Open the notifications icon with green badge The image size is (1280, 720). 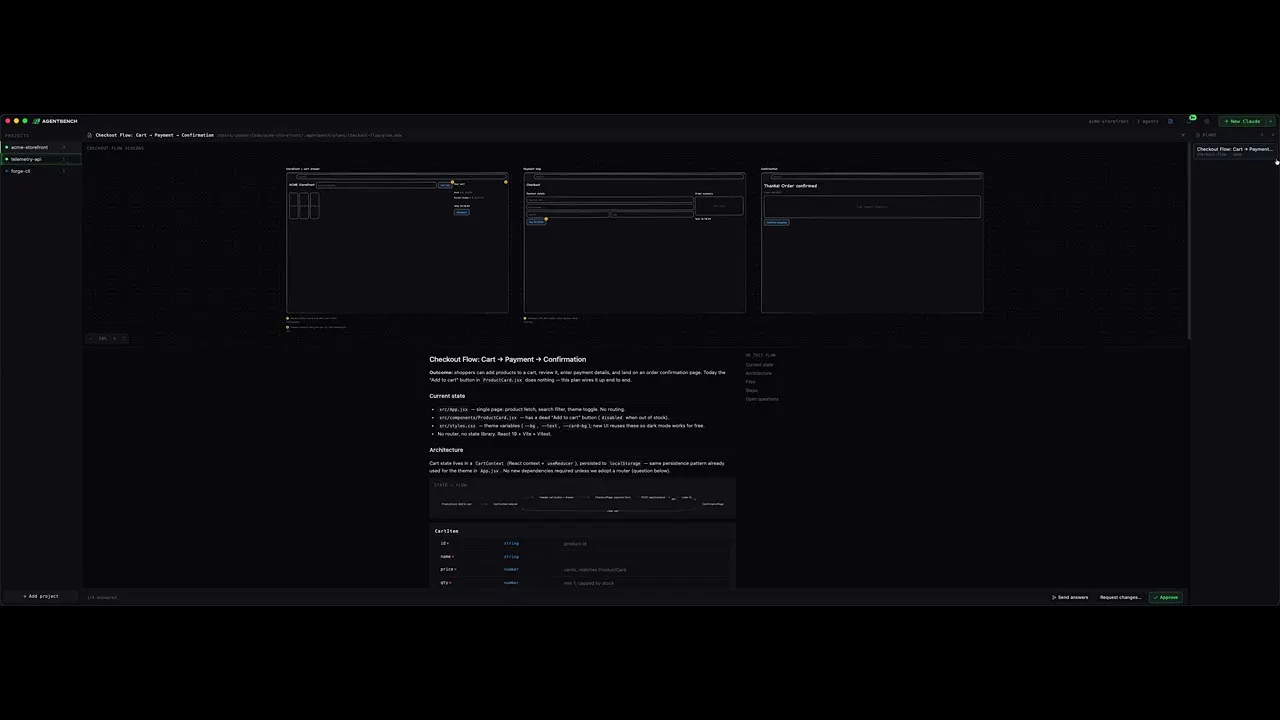[1190, 121]
